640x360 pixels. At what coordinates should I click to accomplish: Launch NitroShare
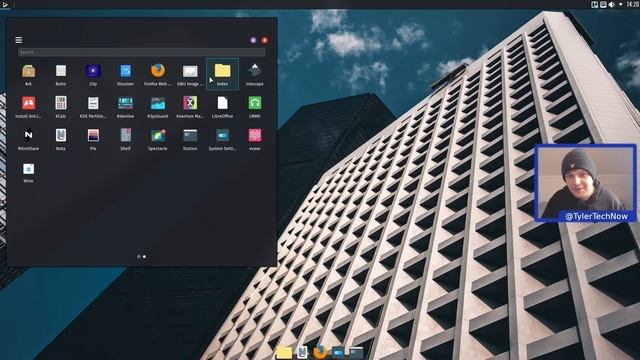pyautogui.click(x=28, y=139)
